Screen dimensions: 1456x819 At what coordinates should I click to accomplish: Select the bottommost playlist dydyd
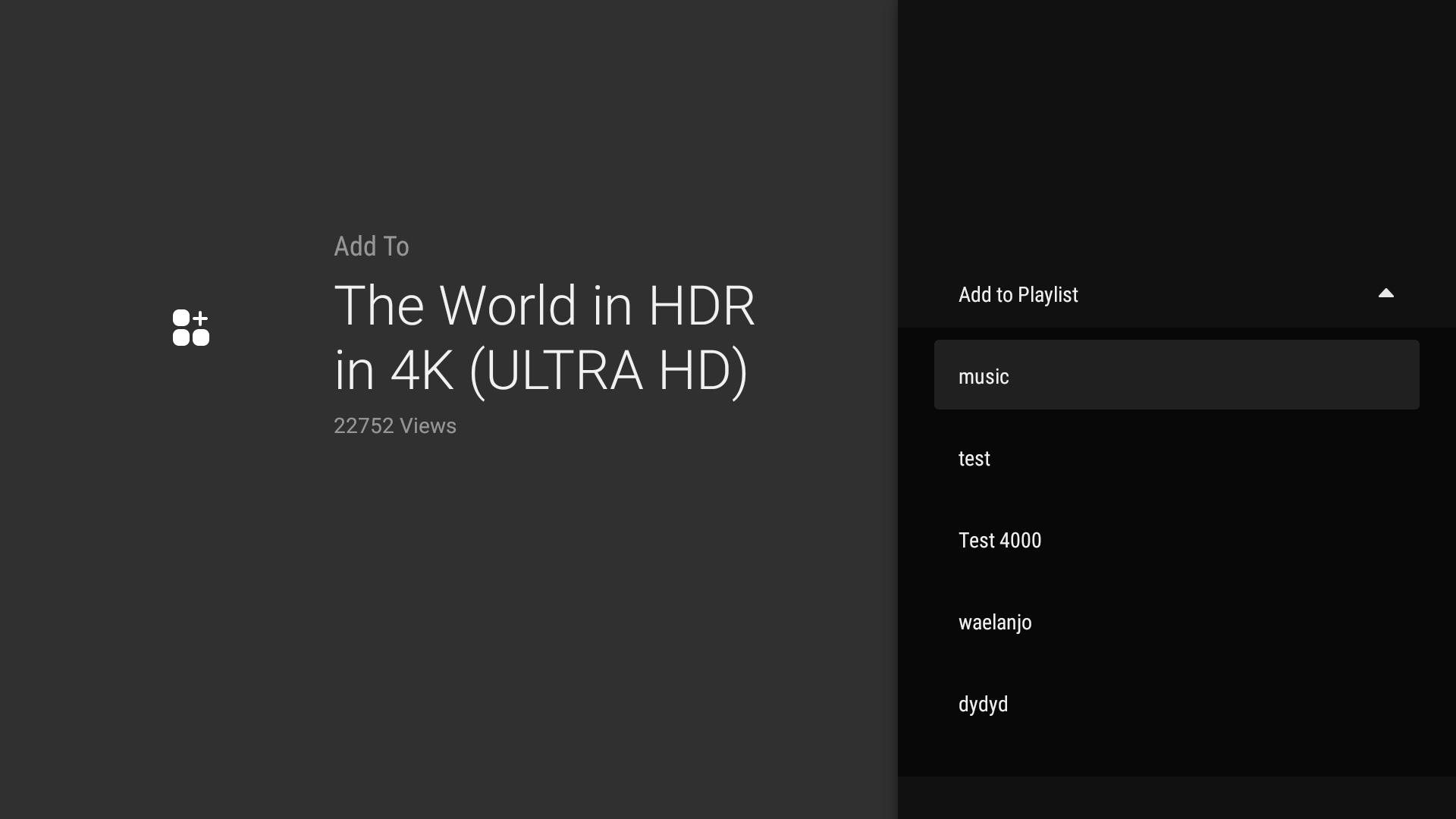[1175, 704]
